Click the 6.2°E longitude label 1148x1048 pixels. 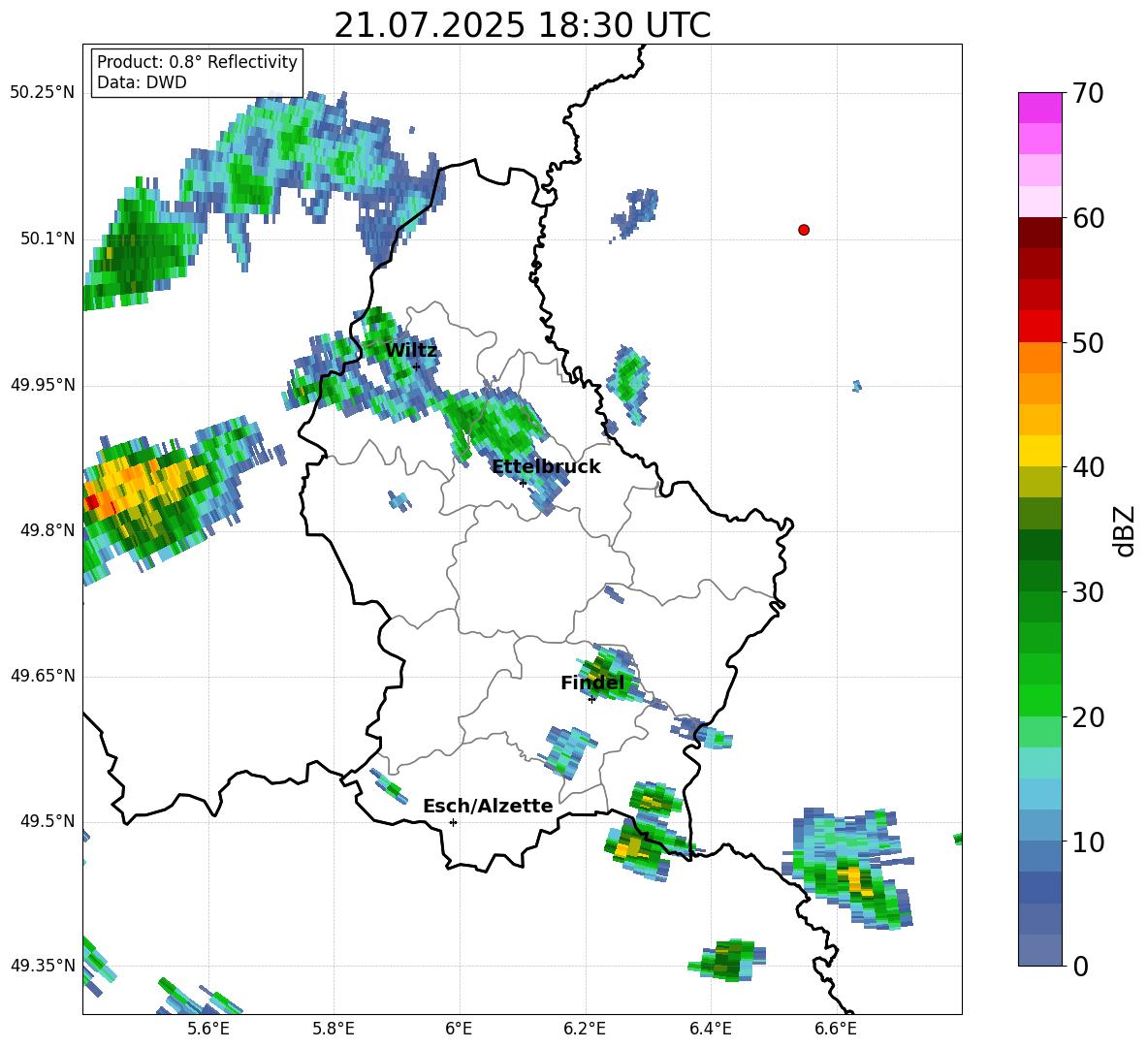(585, 1029)
